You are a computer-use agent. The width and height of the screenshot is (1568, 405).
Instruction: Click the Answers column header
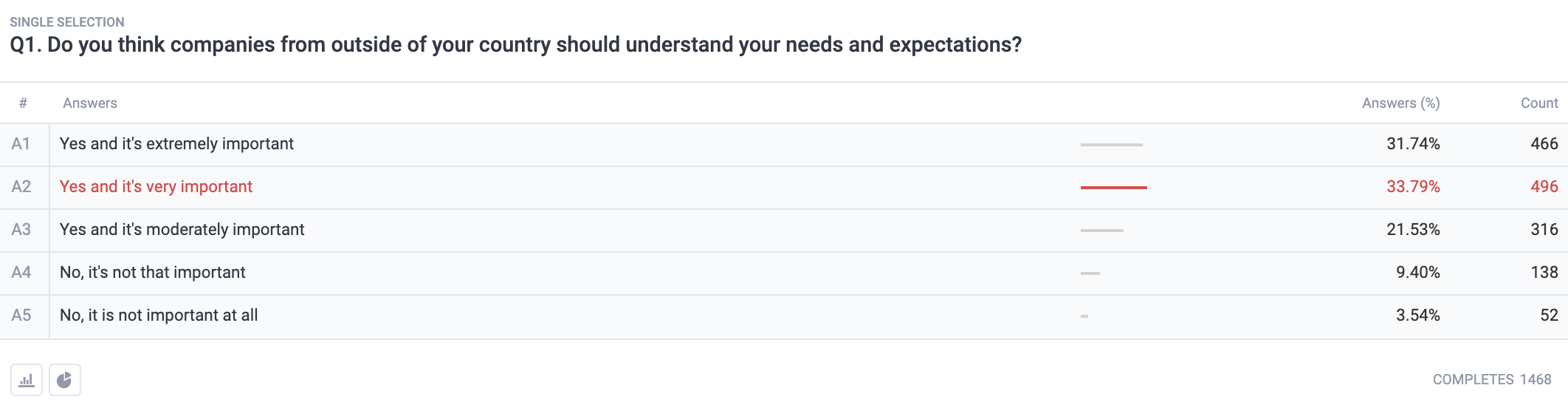coord(90,103)
